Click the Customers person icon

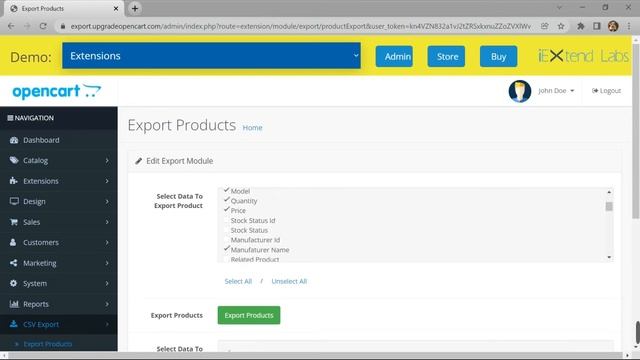[13, 242]
